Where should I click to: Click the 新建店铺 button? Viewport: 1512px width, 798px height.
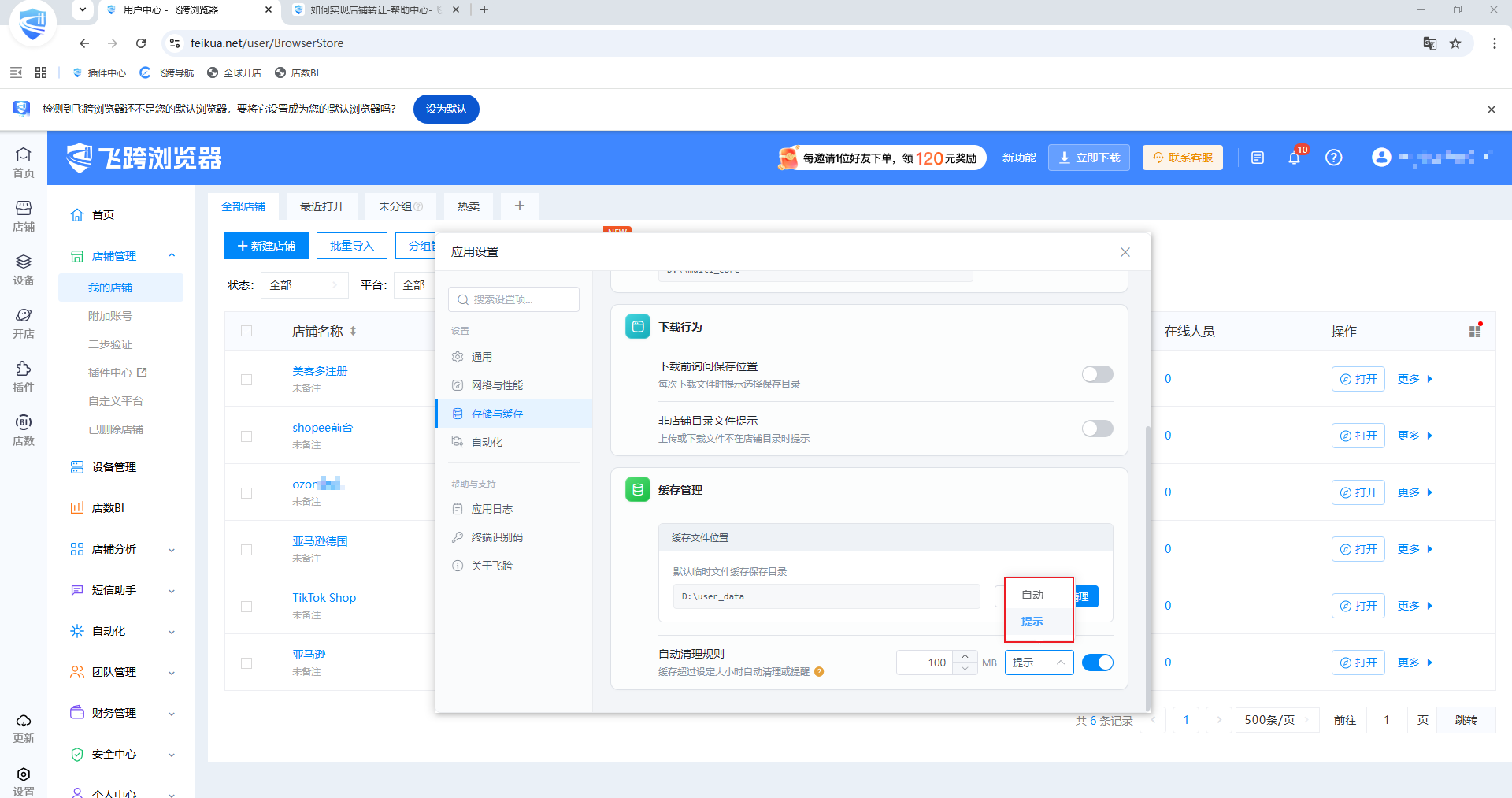266,246
